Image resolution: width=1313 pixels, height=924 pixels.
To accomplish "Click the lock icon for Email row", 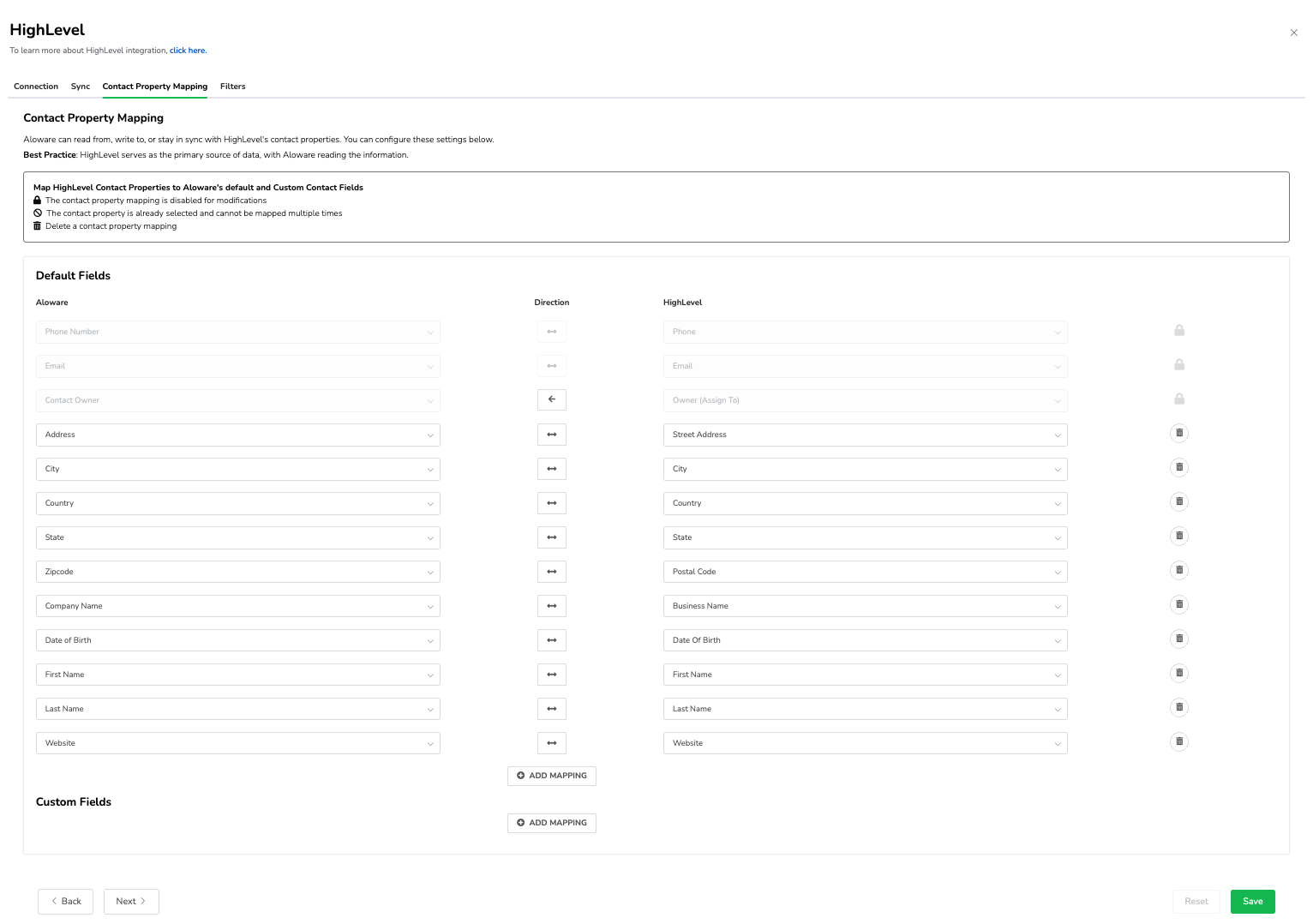I will point(1179,365).
